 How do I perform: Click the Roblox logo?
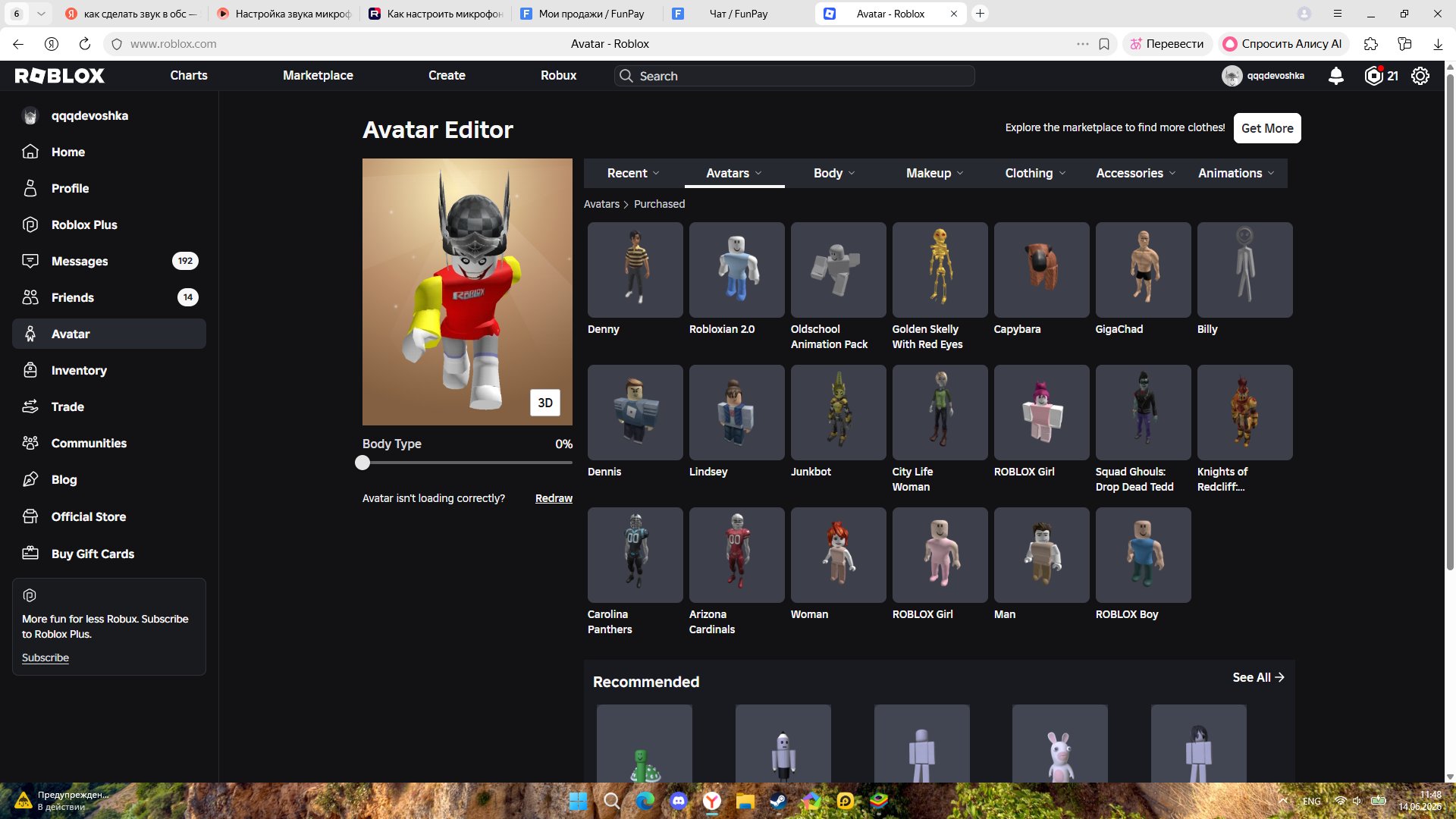coord(60,76)
